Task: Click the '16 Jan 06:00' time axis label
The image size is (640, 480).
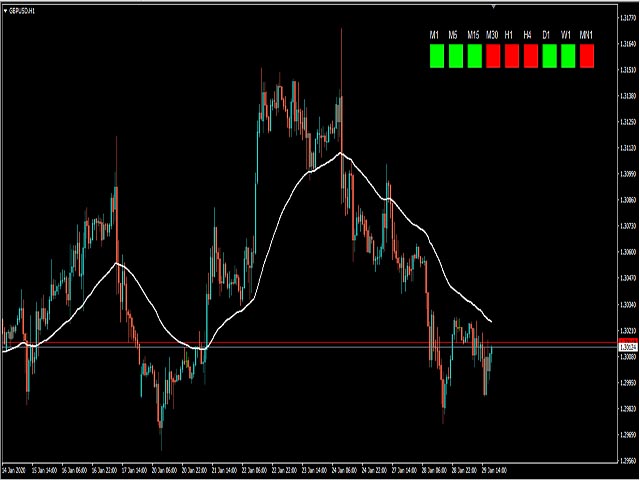Action: tap(76, 470)
